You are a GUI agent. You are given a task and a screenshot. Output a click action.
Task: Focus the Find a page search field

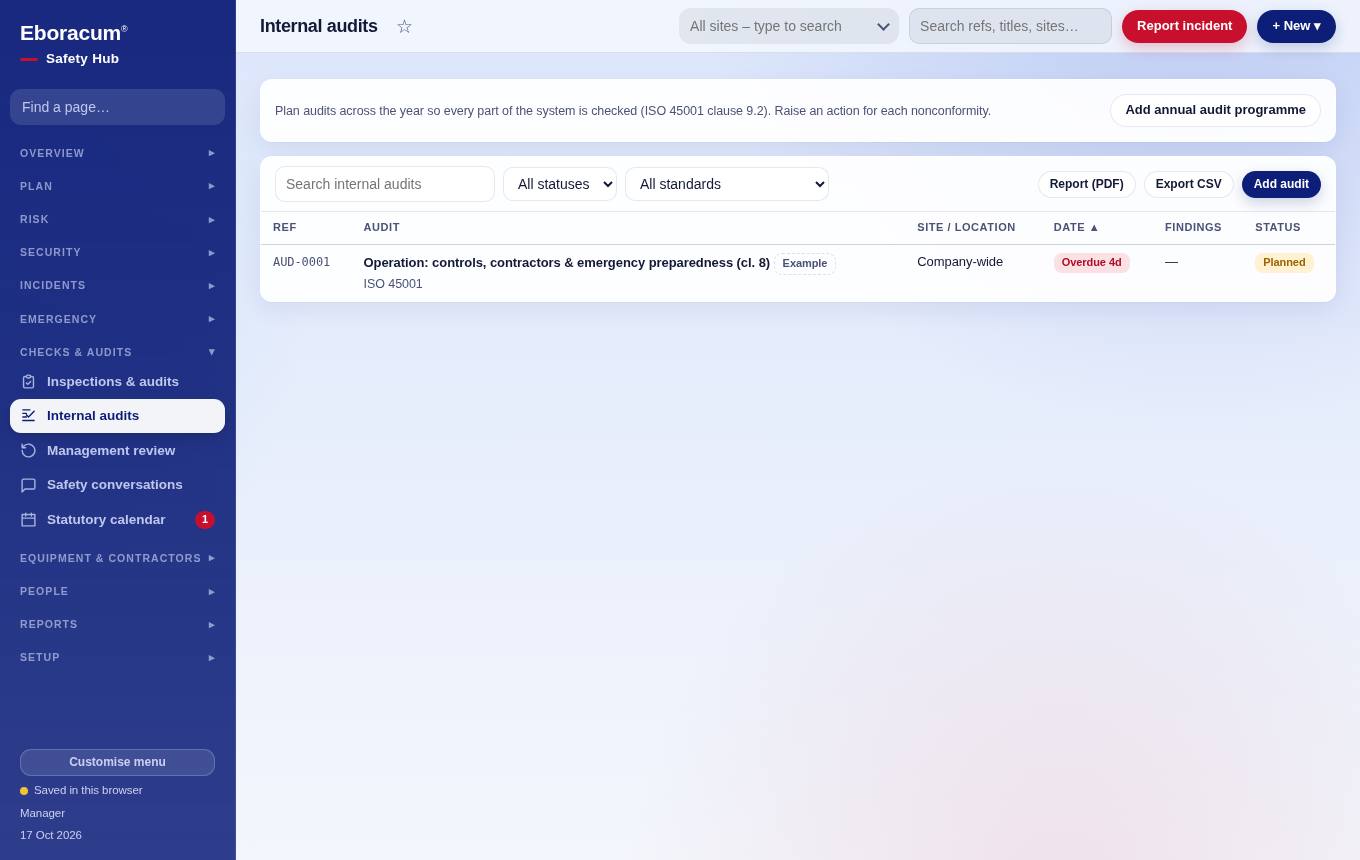coord(118,107)
